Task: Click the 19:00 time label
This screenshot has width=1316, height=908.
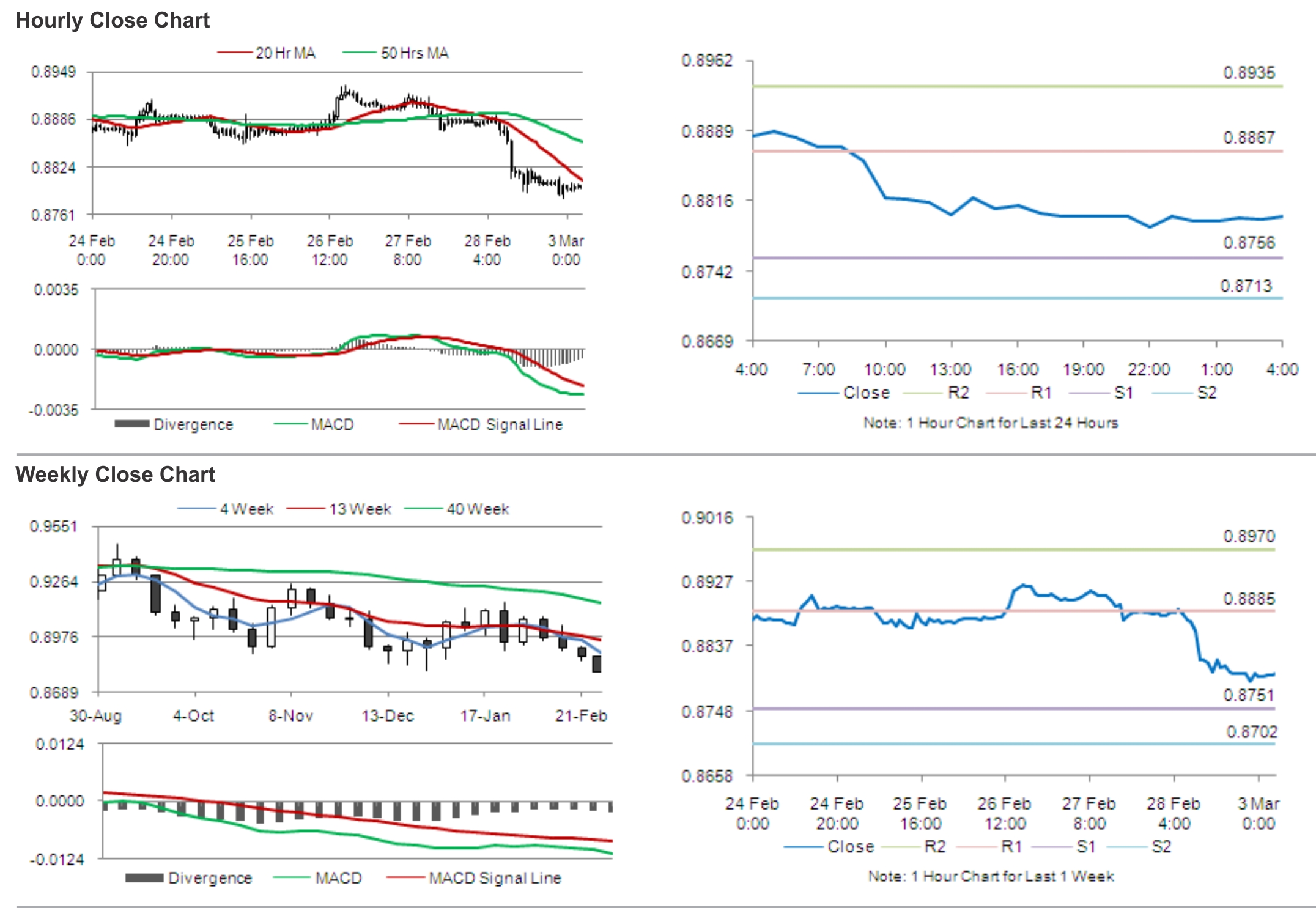Action: [1084, 369]
